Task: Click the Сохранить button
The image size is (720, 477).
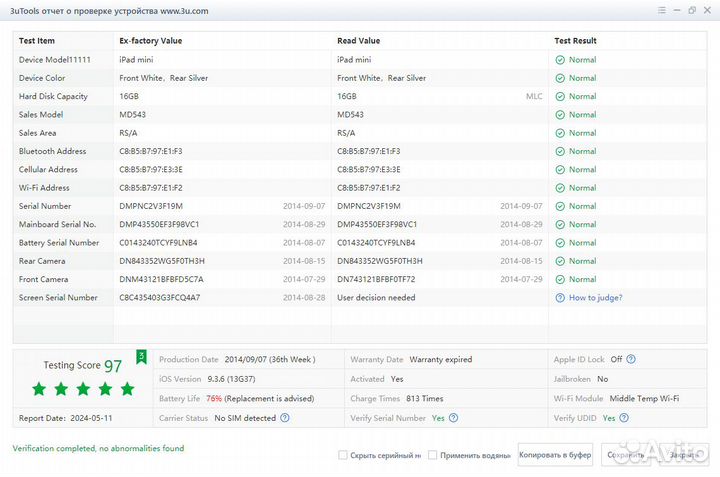Action: [626, 455]
